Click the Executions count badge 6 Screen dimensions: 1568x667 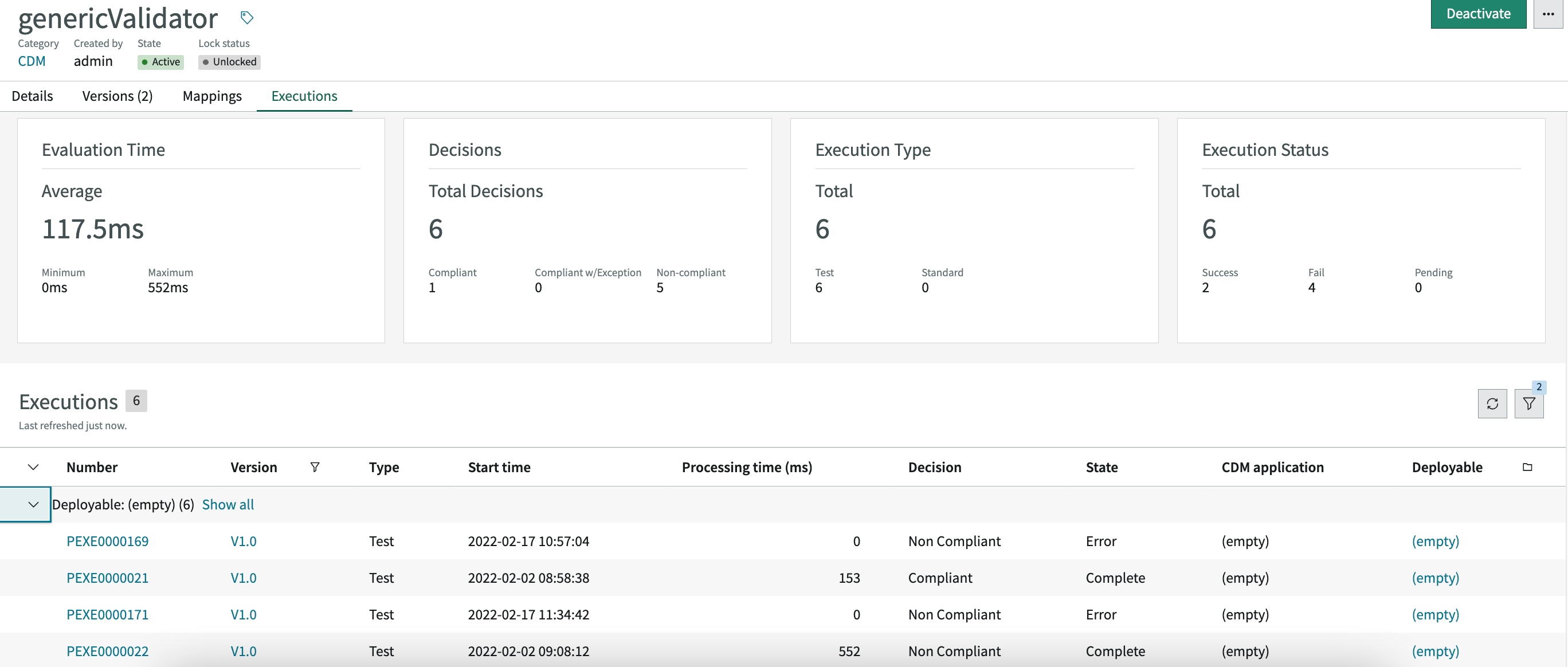click(136, 401)
